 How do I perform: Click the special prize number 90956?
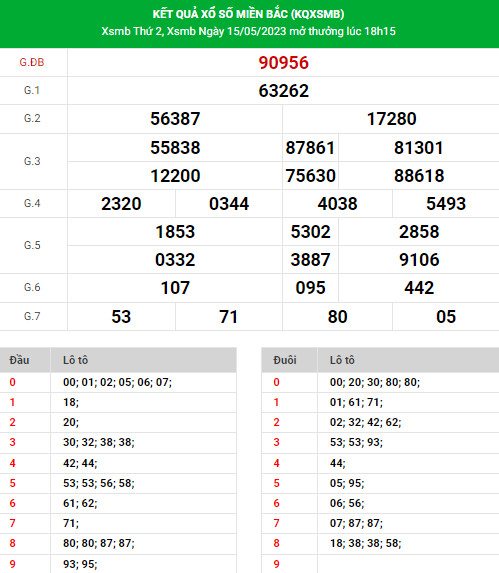[283, 63]
